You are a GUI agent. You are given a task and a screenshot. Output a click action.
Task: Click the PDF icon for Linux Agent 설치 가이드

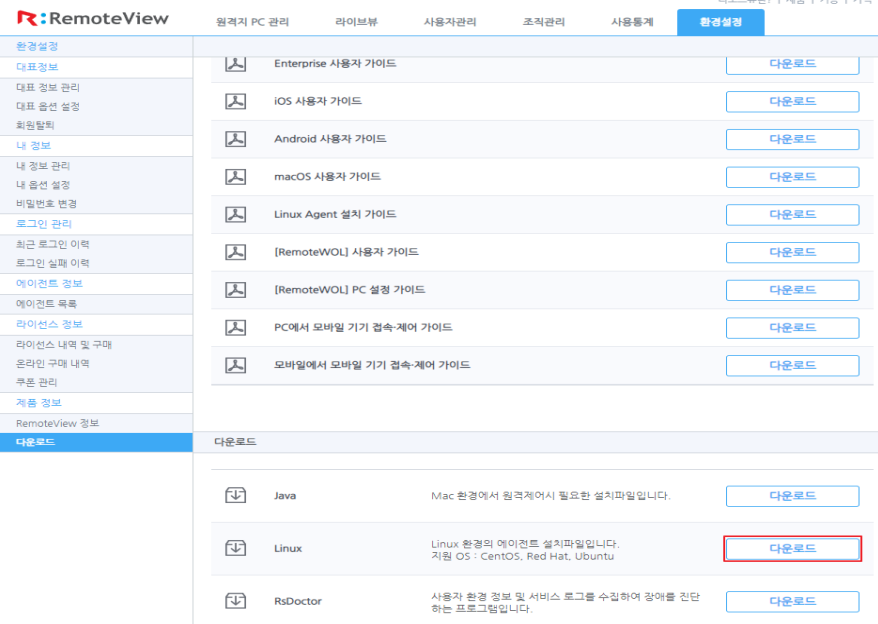click(x=235, y=214)
